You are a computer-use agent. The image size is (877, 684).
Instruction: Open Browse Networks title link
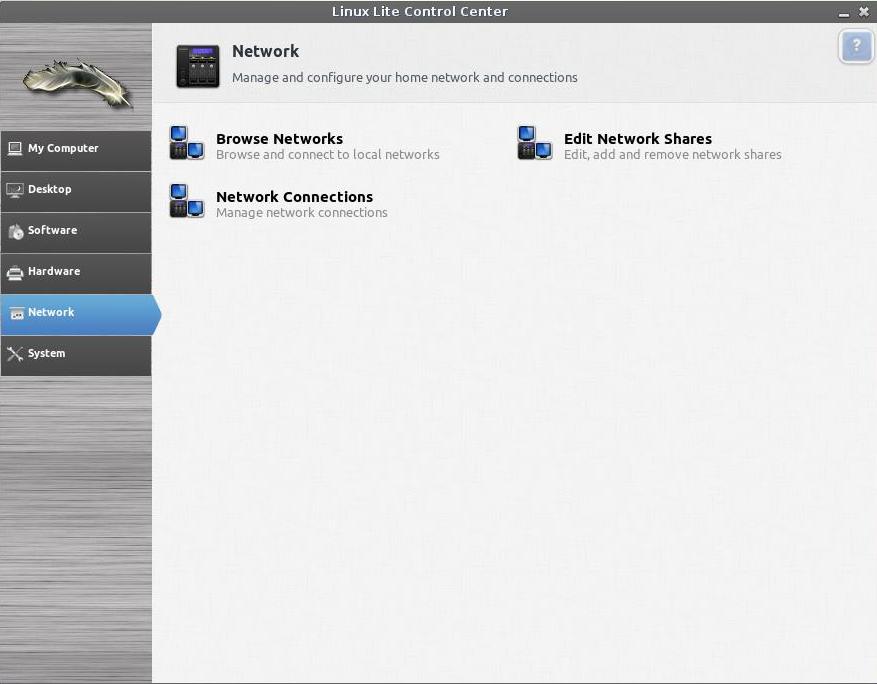[x=279, y=138]
